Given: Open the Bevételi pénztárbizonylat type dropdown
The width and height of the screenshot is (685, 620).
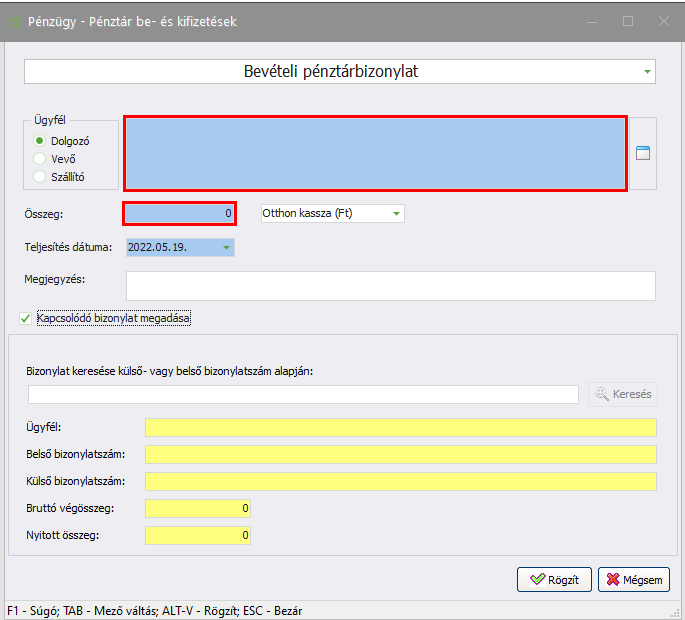Looking at the screenshot, I should tap(648, 72).
